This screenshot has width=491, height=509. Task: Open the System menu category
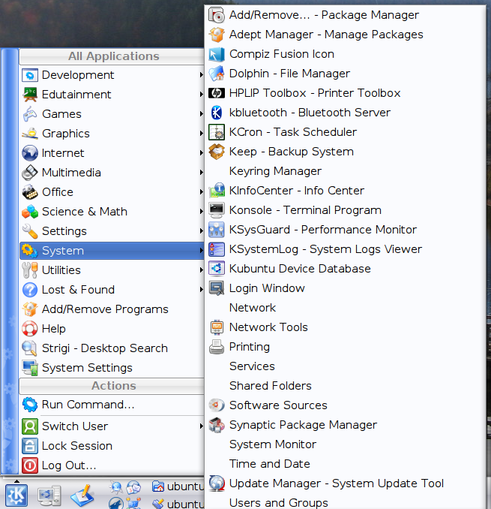[112, 251]
